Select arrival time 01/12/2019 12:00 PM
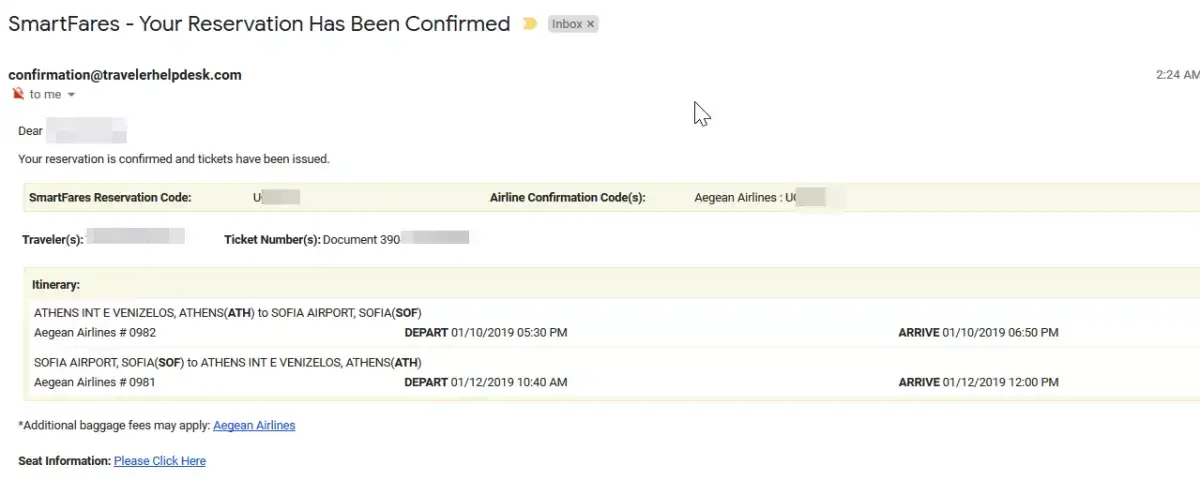The image size is (1200, 495). (x=1000, y=382)
